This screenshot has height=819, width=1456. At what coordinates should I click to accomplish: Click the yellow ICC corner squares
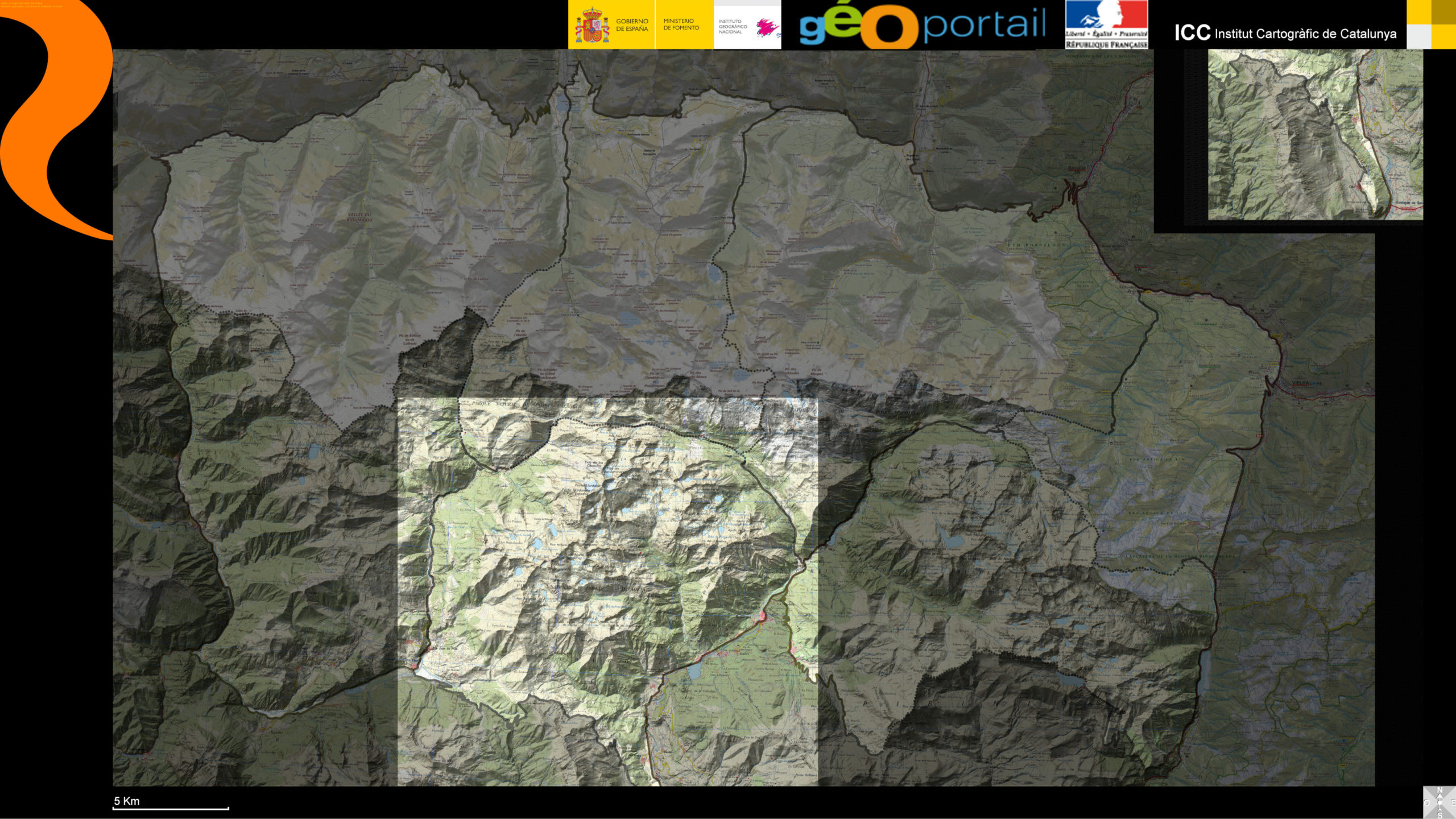click(x=1431, y=24)
